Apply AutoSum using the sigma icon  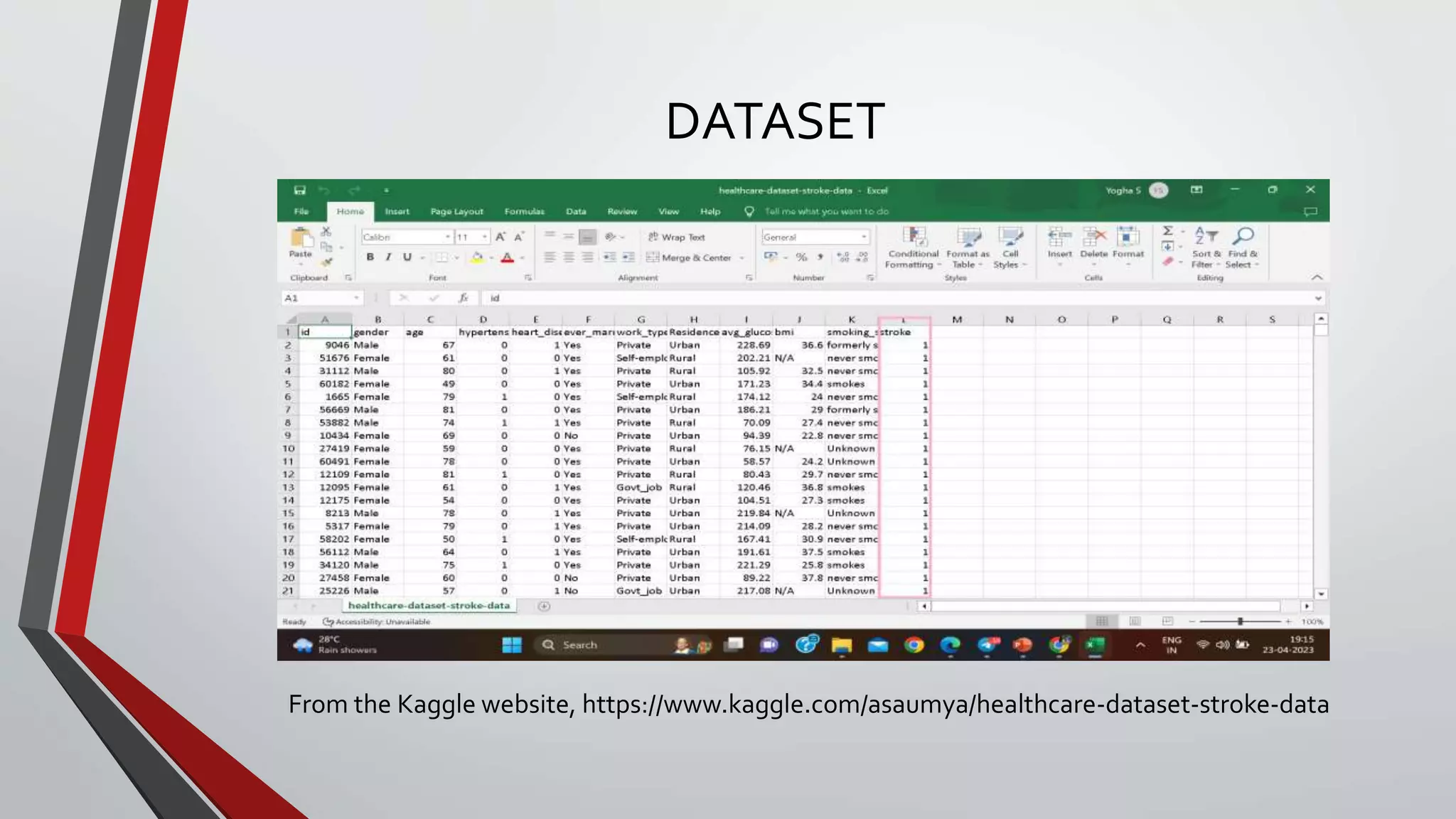click(x=1167, y=231)
